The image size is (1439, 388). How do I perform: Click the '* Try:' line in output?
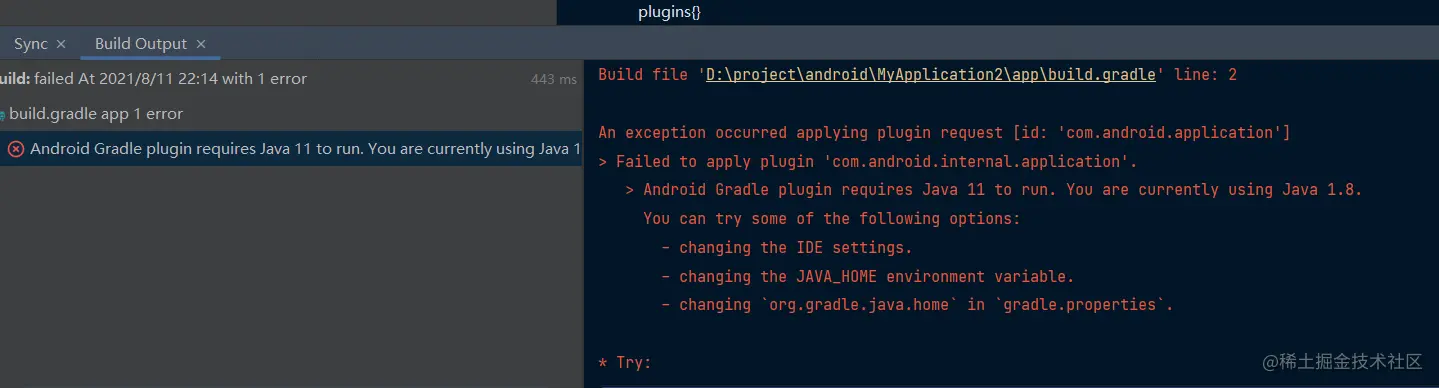[x=625, y=363]
